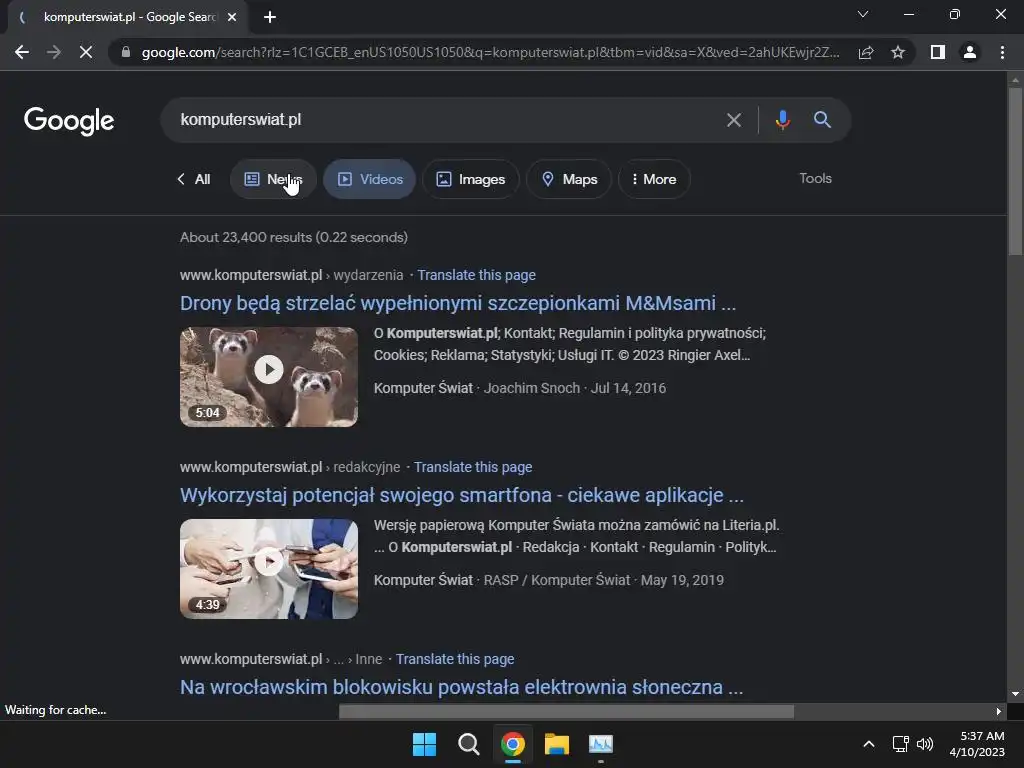This screenshot has width=1024, height=768.
Task: Clear the search box text
Action: pos(734,120)
